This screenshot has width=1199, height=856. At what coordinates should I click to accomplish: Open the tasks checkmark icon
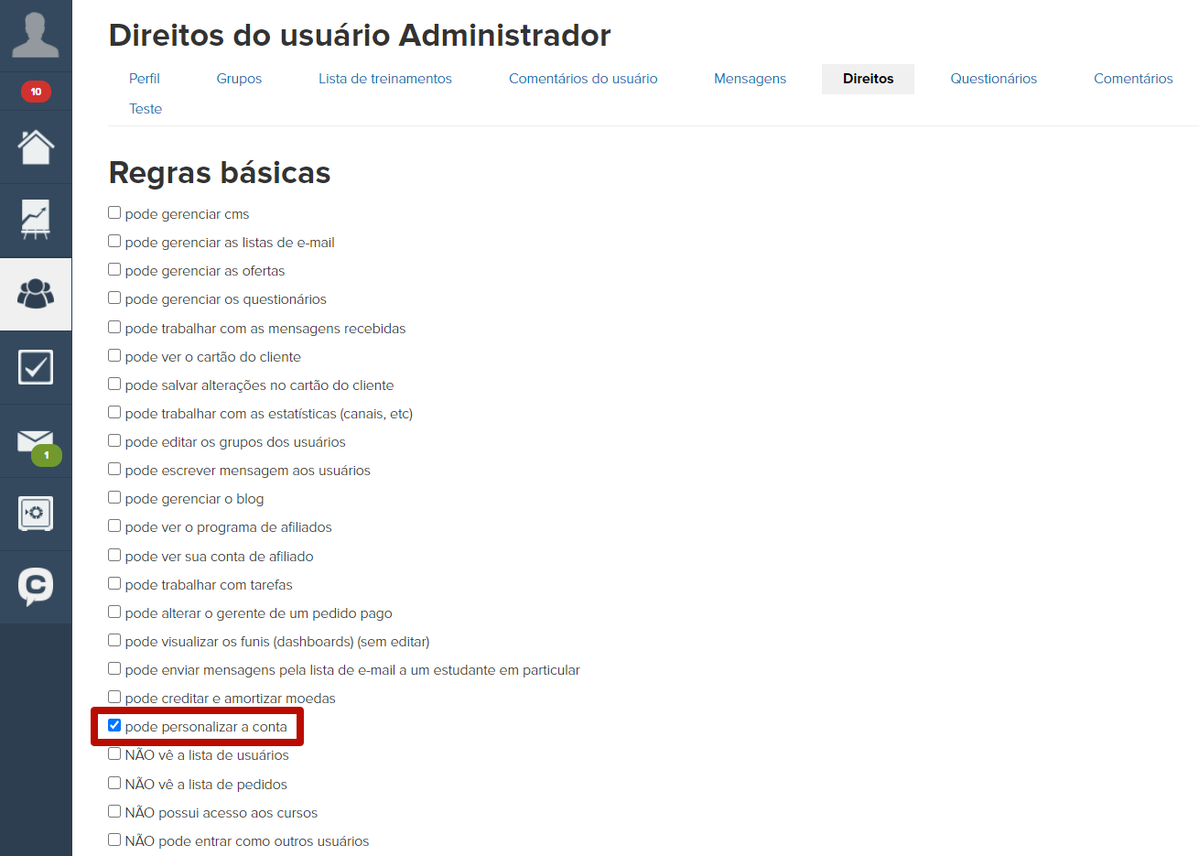click(x=35, y=367)
